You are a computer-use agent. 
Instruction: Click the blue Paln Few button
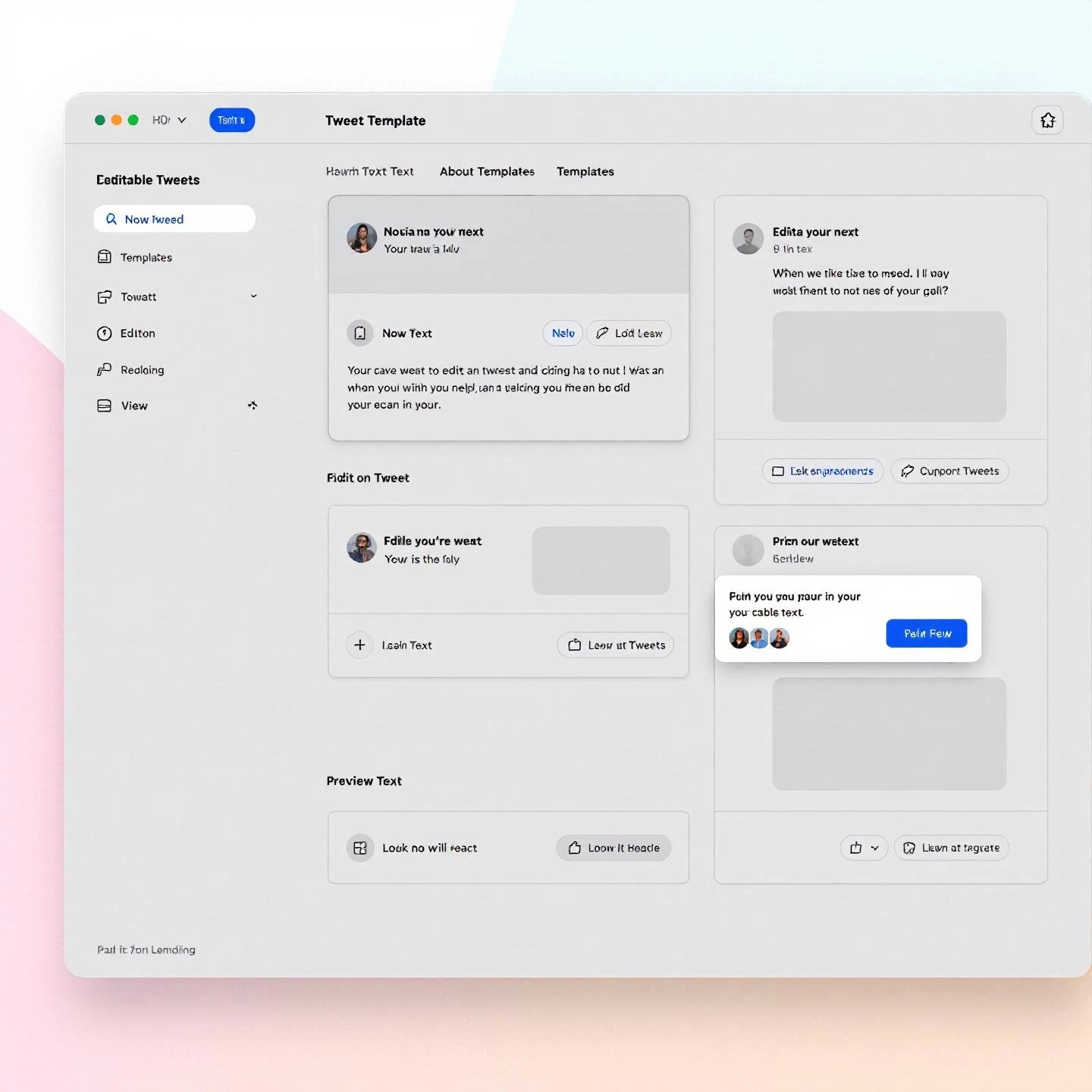point(927,633)
